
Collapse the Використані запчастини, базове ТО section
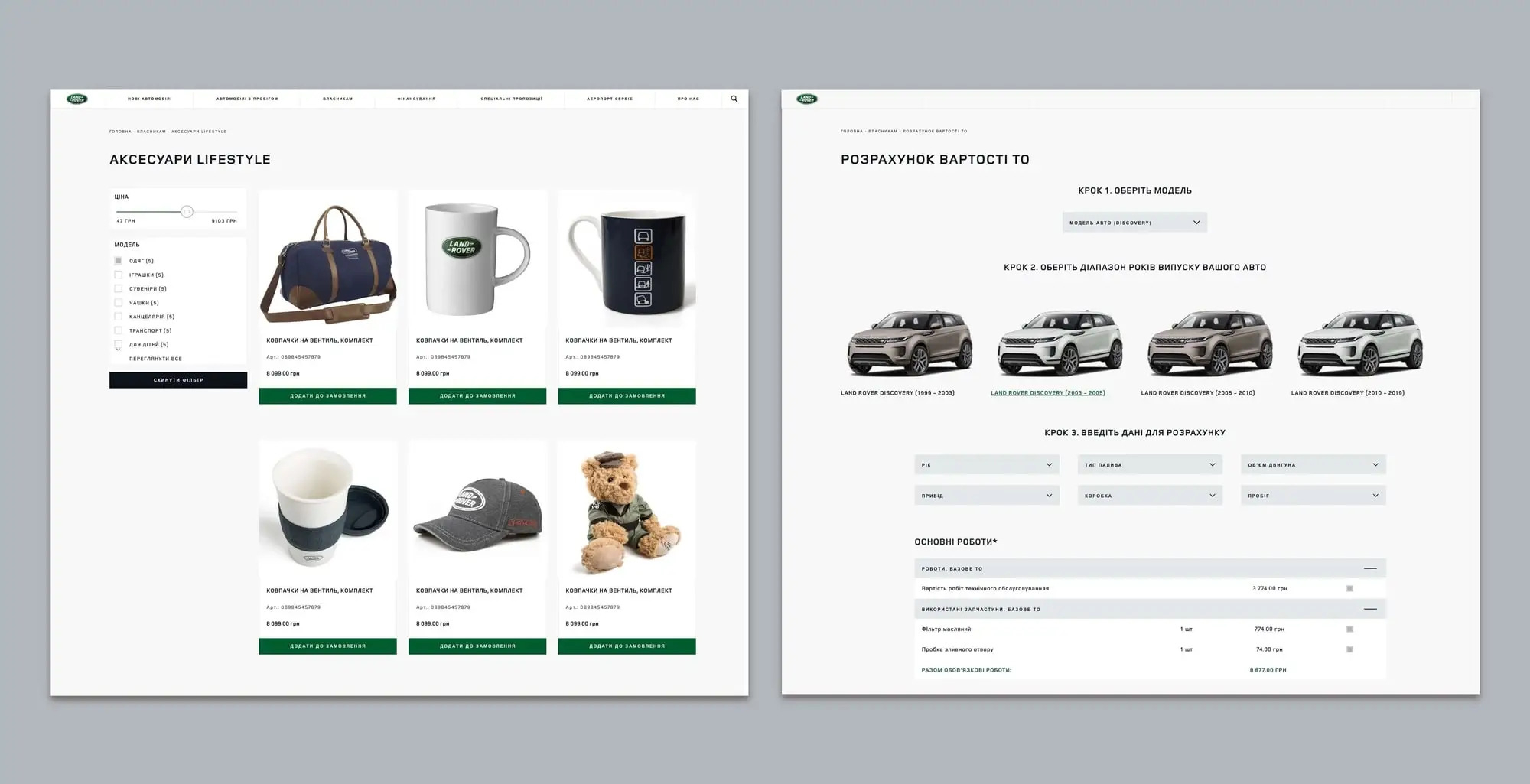tap(1370, 610)
